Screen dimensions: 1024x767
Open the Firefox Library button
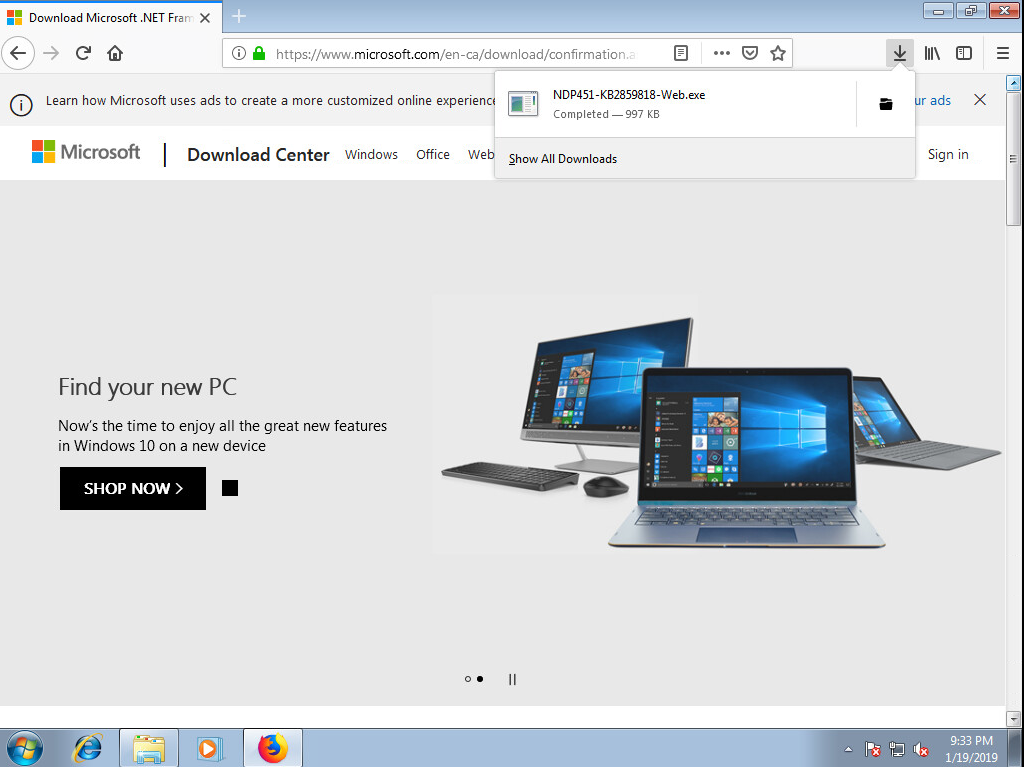pos(933,54)
